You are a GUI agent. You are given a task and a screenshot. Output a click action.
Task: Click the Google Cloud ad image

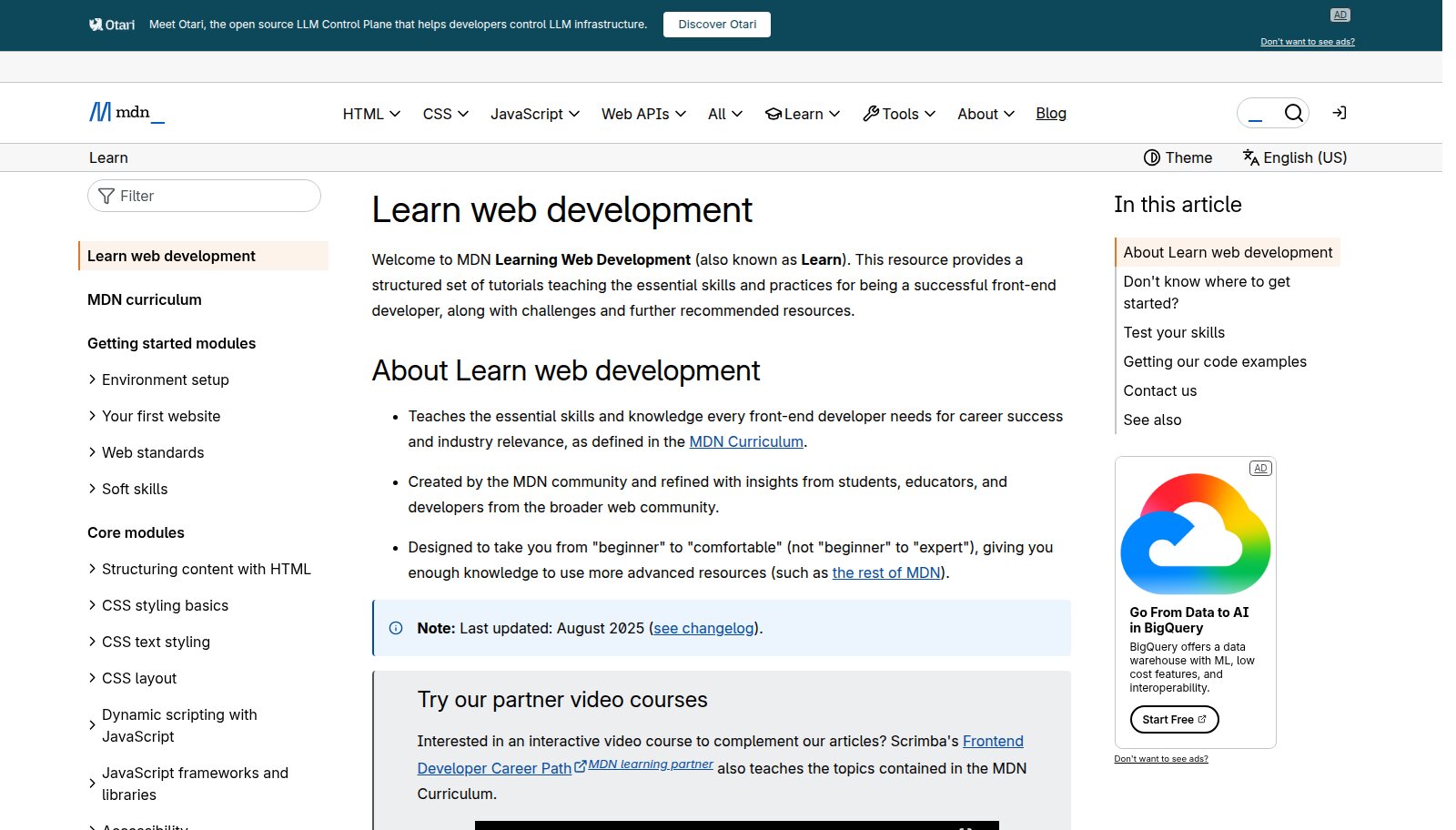pos(1196,534)
